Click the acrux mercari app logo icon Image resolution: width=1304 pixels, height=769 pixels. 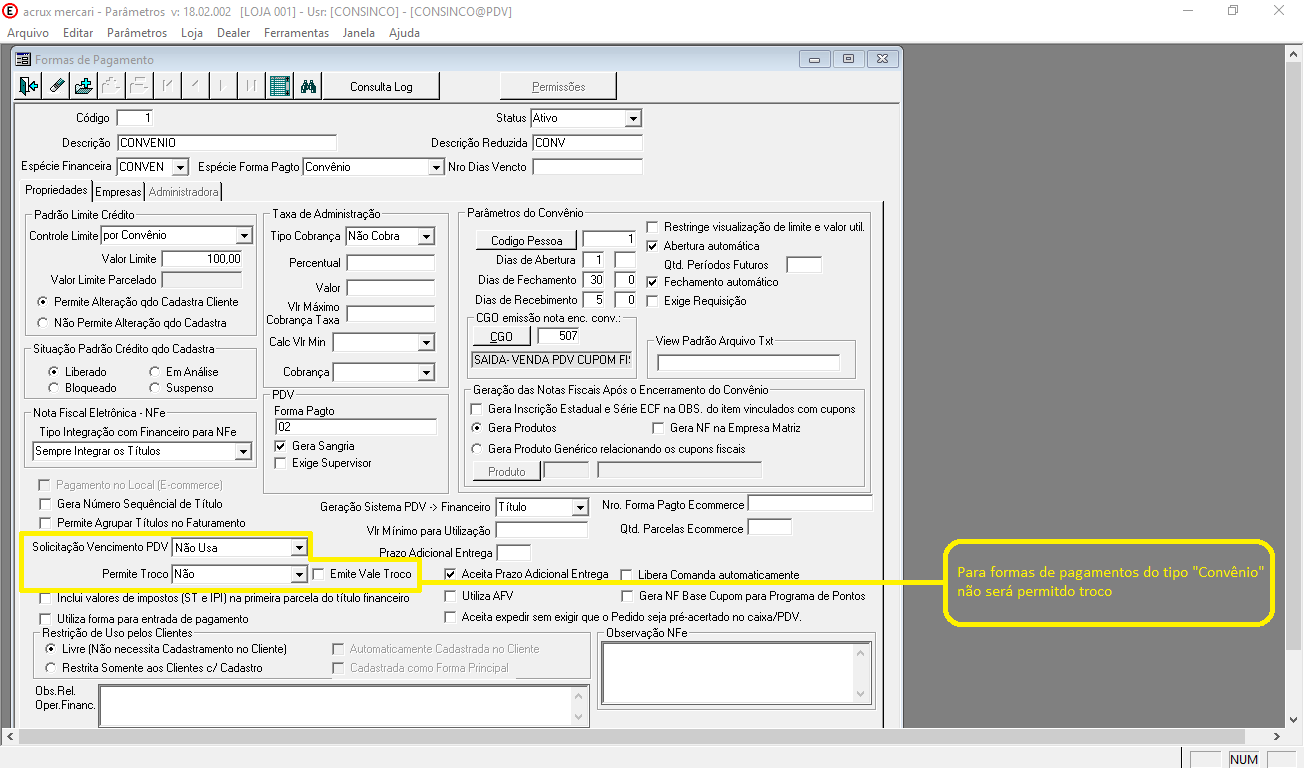tap(12, 11)
